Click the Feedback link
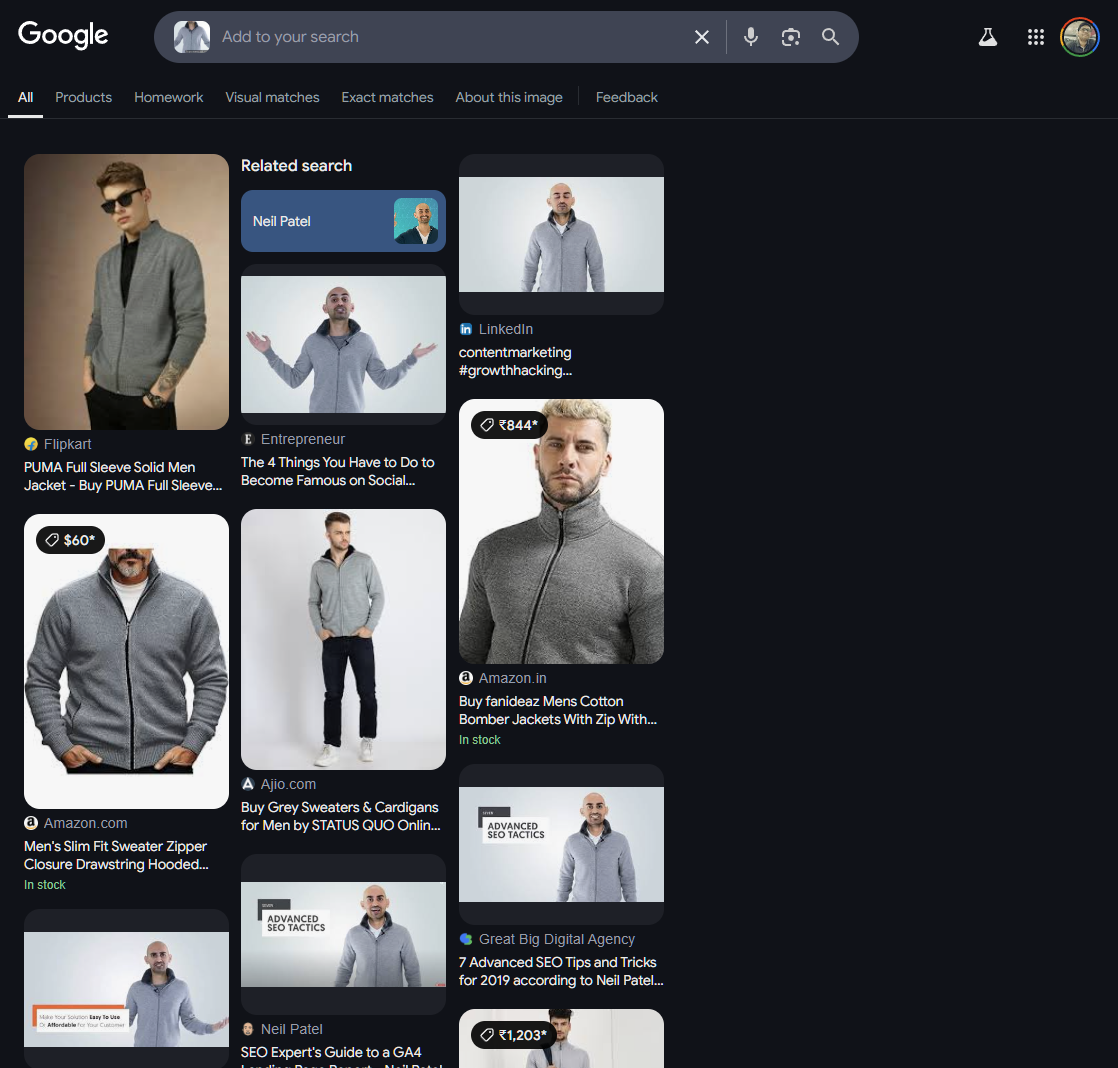This screenshot has height=1068, width=1118. [x=626, y=98]
